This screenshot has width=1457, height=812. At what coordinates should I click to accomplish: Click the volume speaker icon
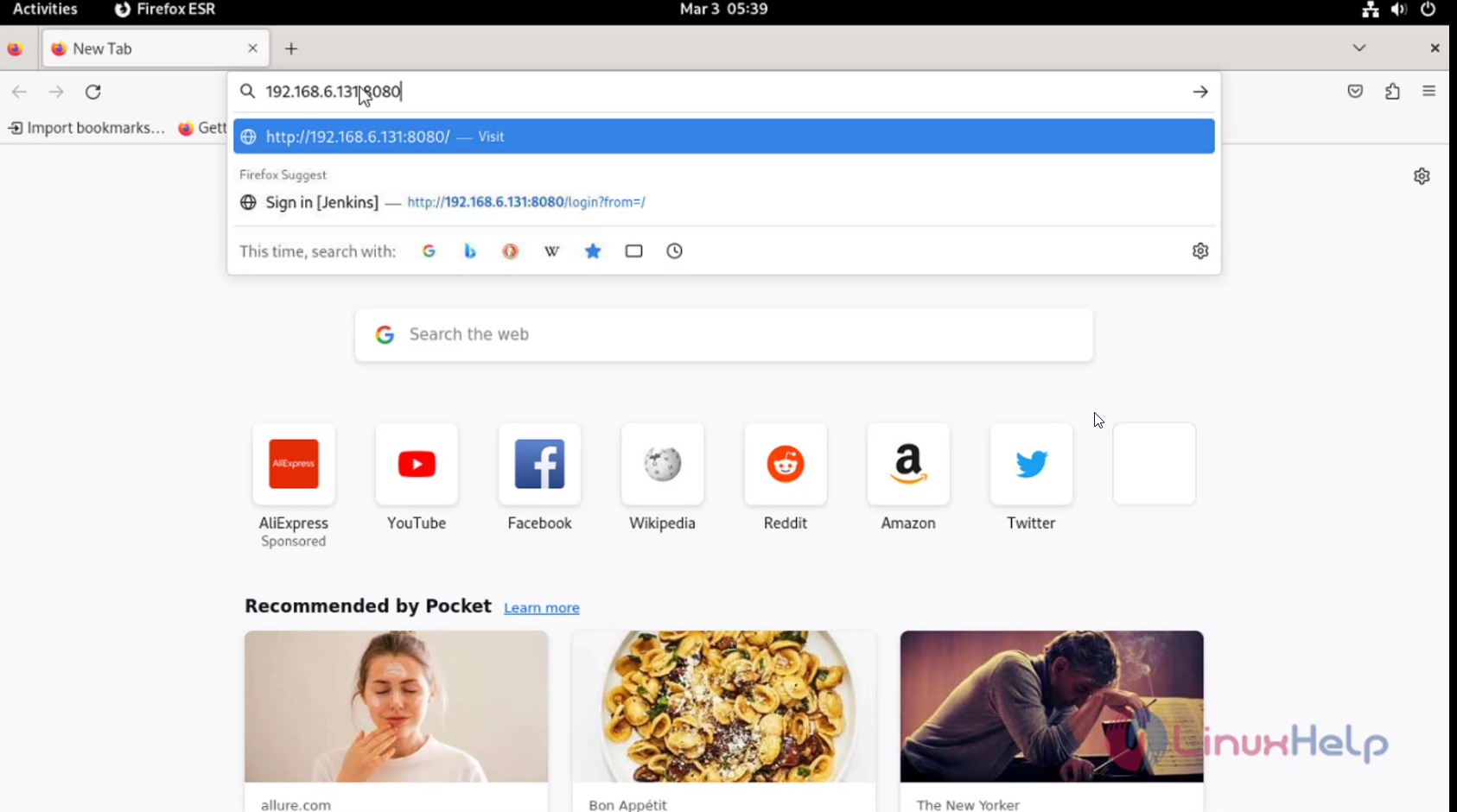1398,10
